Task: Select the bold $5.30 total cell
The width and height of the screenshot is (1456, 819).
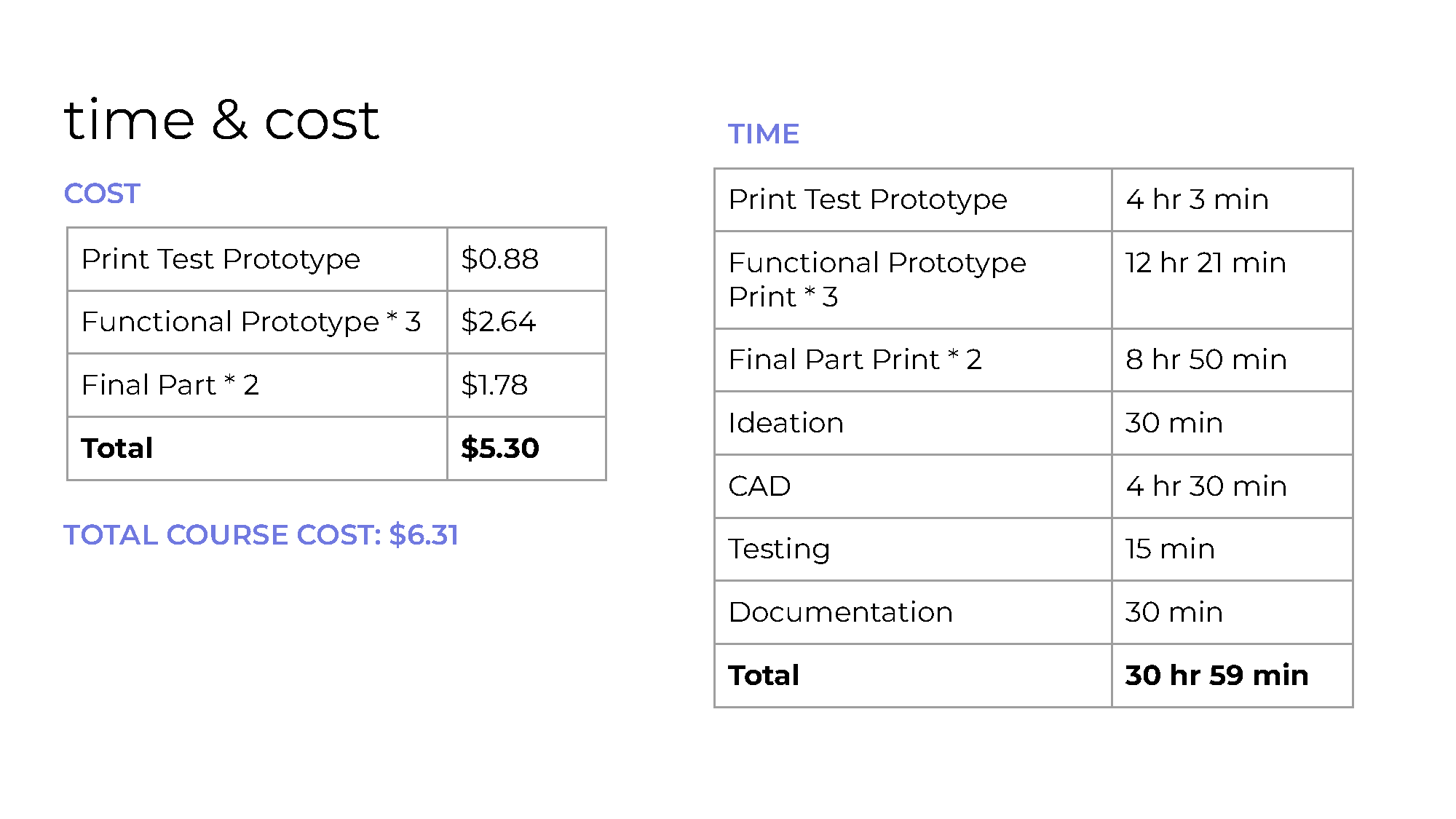Action: point(499,448)
